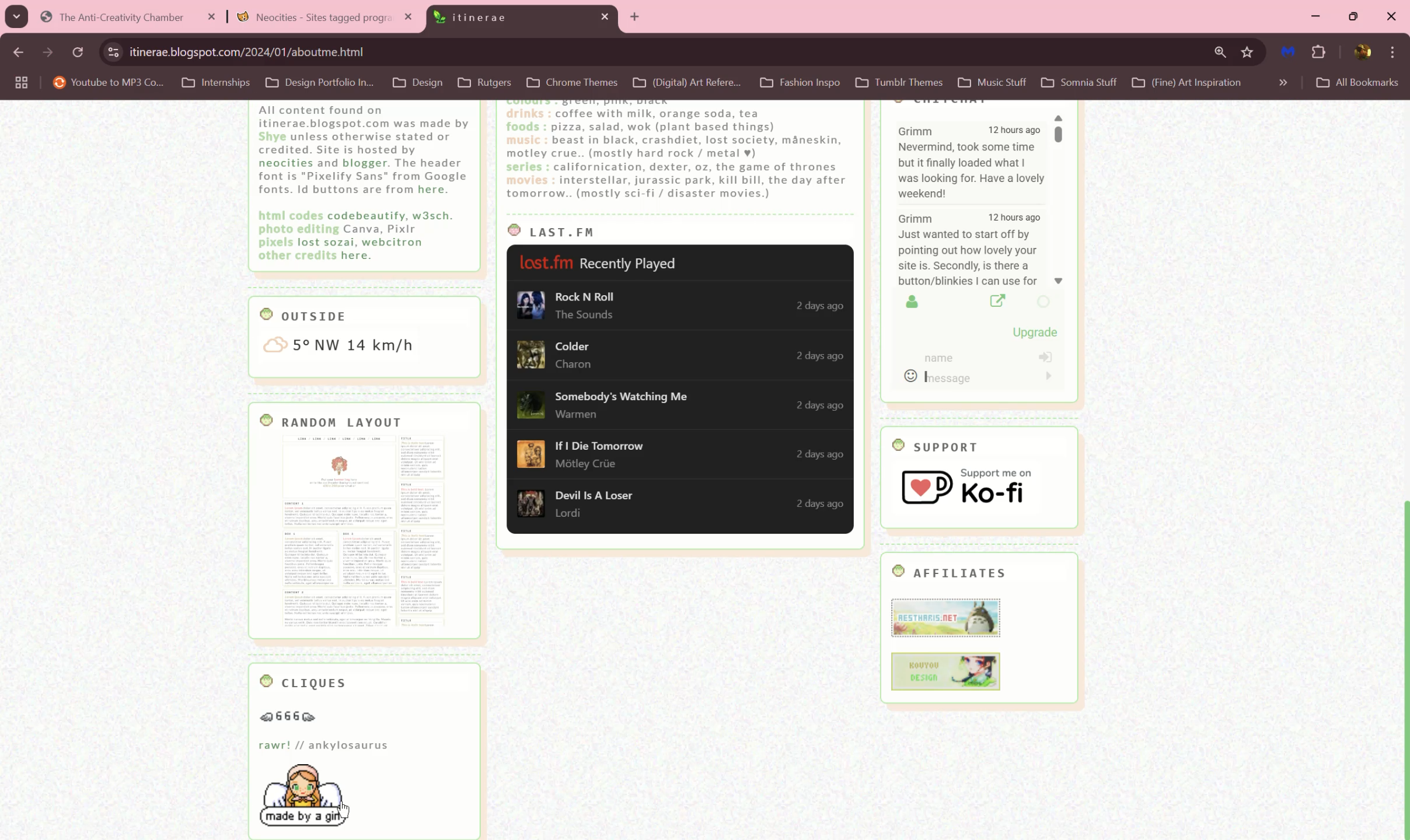
Task: Open Fashion Inspo bookmark folder
Action: pyautogui.click(x=800, y=82)
